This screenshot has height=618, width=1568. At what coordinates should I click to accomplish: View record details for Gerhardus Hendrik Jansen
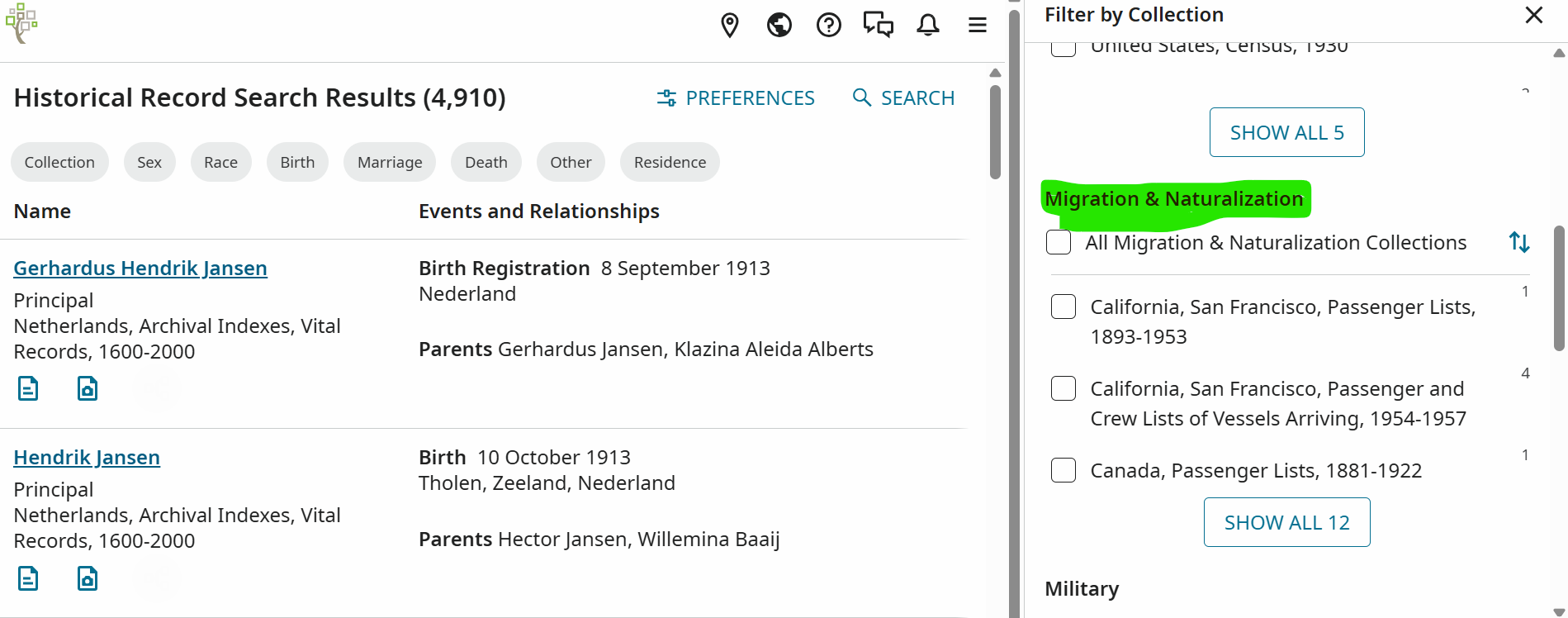[28, 388]
